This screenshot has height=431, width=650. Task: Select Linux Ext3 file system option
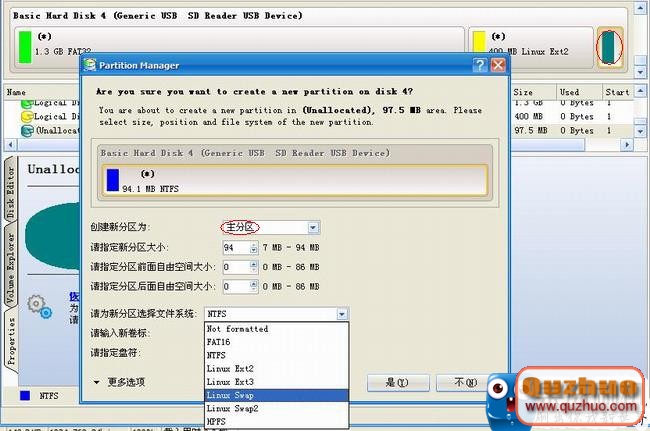point(276,382)
